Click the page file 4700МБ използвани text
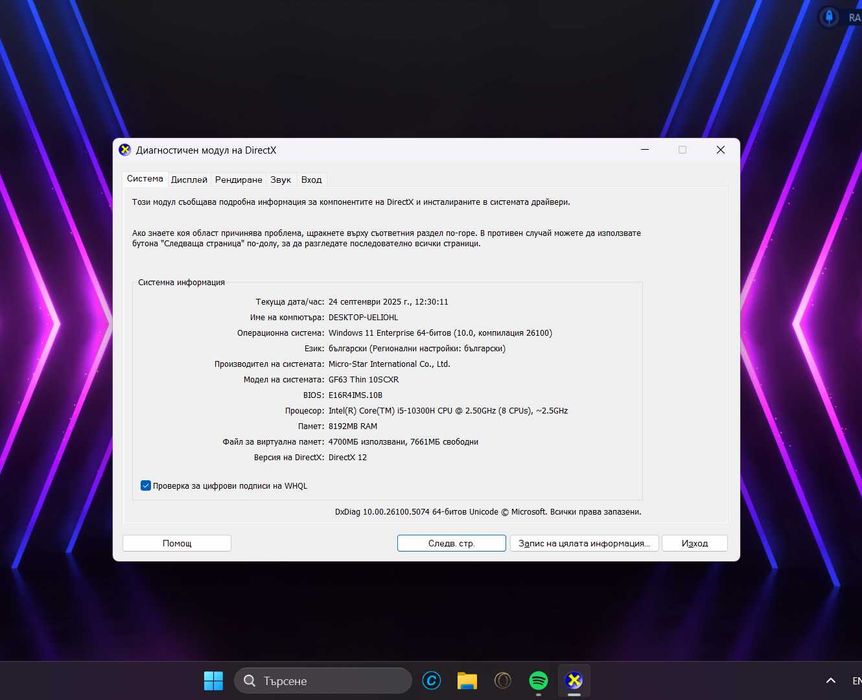 coord(403,442)
